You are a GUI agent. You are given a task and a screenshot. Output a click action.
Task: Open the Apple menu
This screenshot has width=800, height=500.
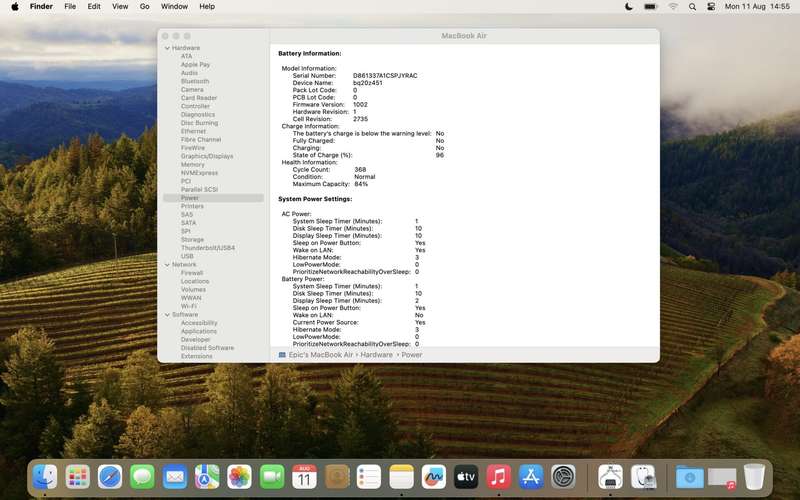coord(15,7)
